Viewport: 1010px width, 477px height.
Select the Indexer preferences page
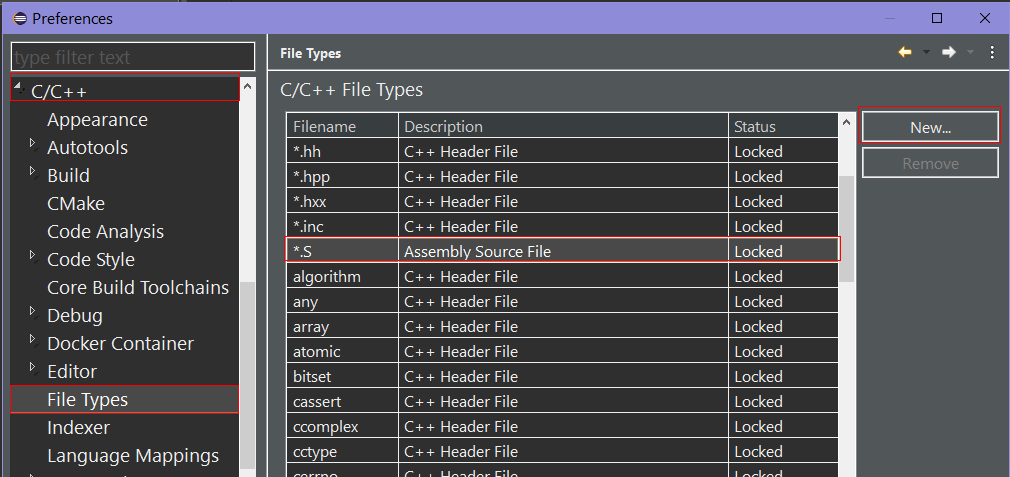tap(79, 427)
